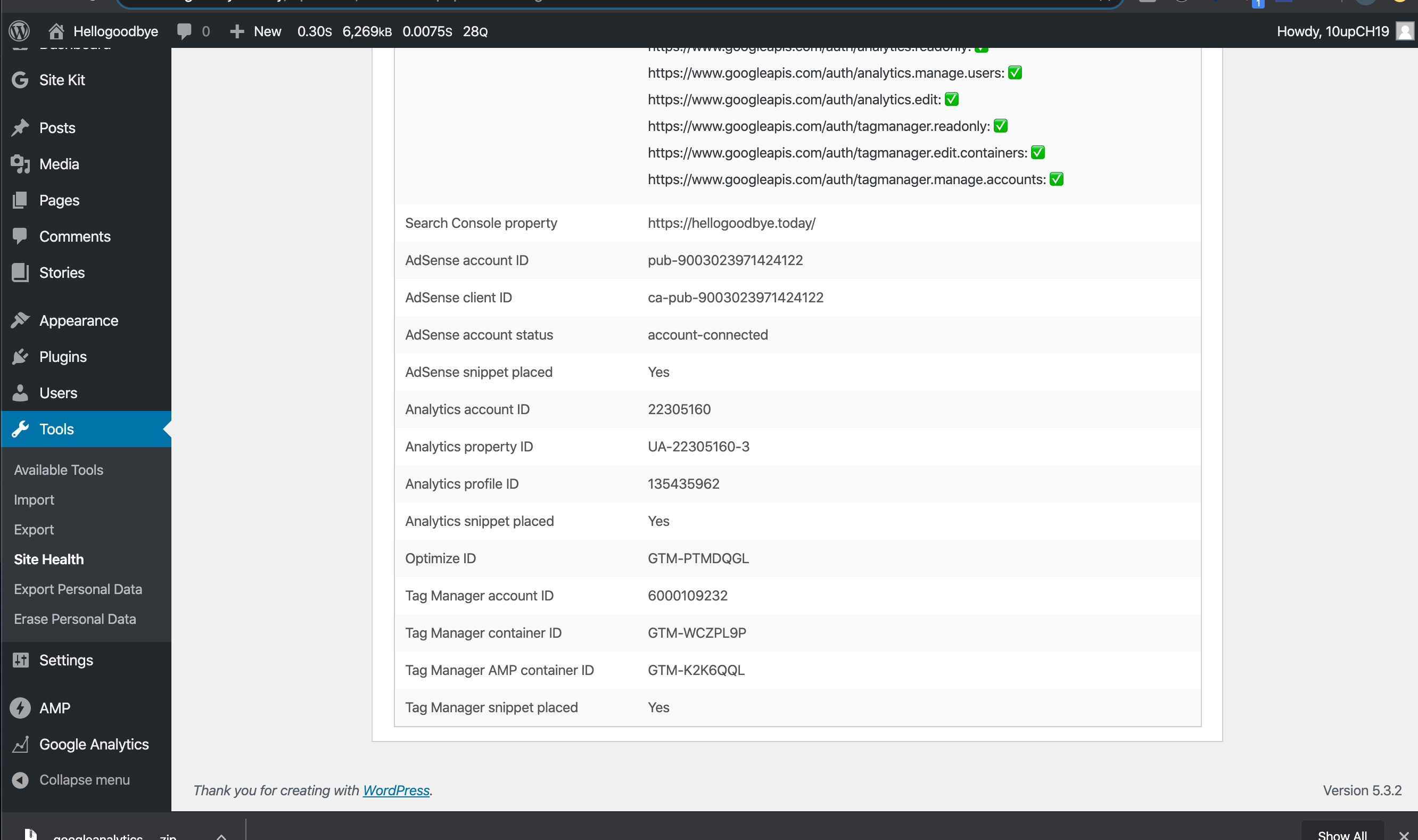Open the Site Kit menu
Image resolution: width=1418 pixels, height=840 pixels.
[86, 80]
